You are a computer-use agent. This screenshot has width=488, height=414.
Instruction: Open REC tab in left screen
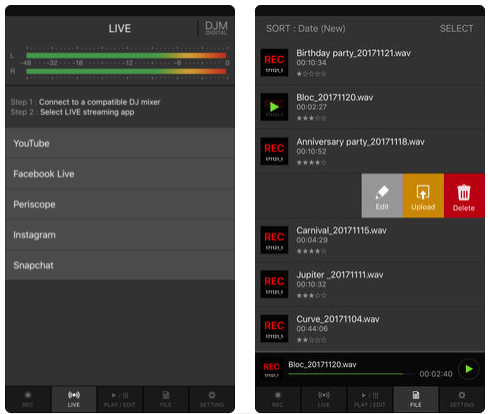28,399
